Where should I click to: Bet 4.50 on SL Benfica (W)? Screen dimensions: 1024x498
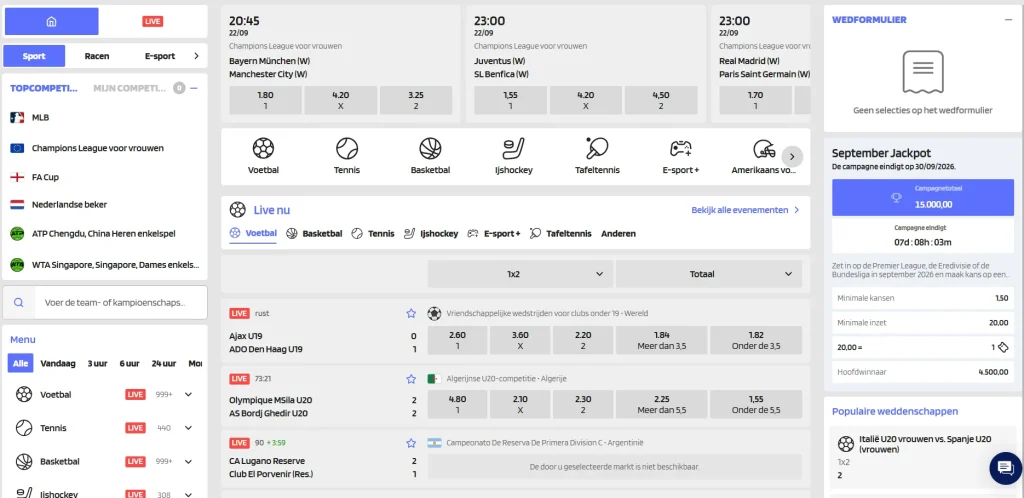661,100
